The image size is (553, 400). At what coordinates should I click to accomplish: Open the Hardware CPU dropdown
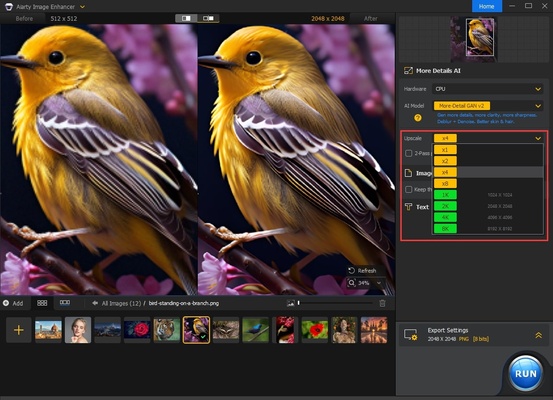coord(487,89)
